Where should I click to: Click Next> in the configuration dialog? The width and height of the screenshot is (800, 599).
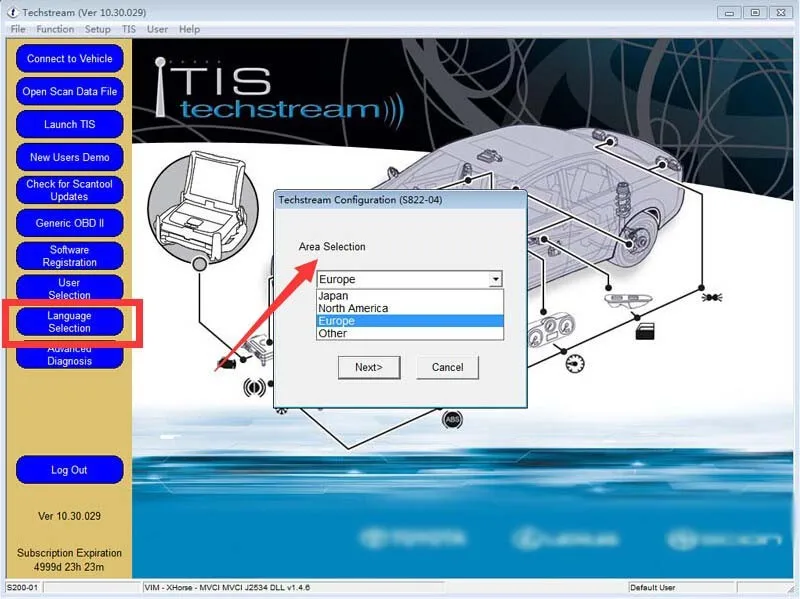click(x=369, y=367)
